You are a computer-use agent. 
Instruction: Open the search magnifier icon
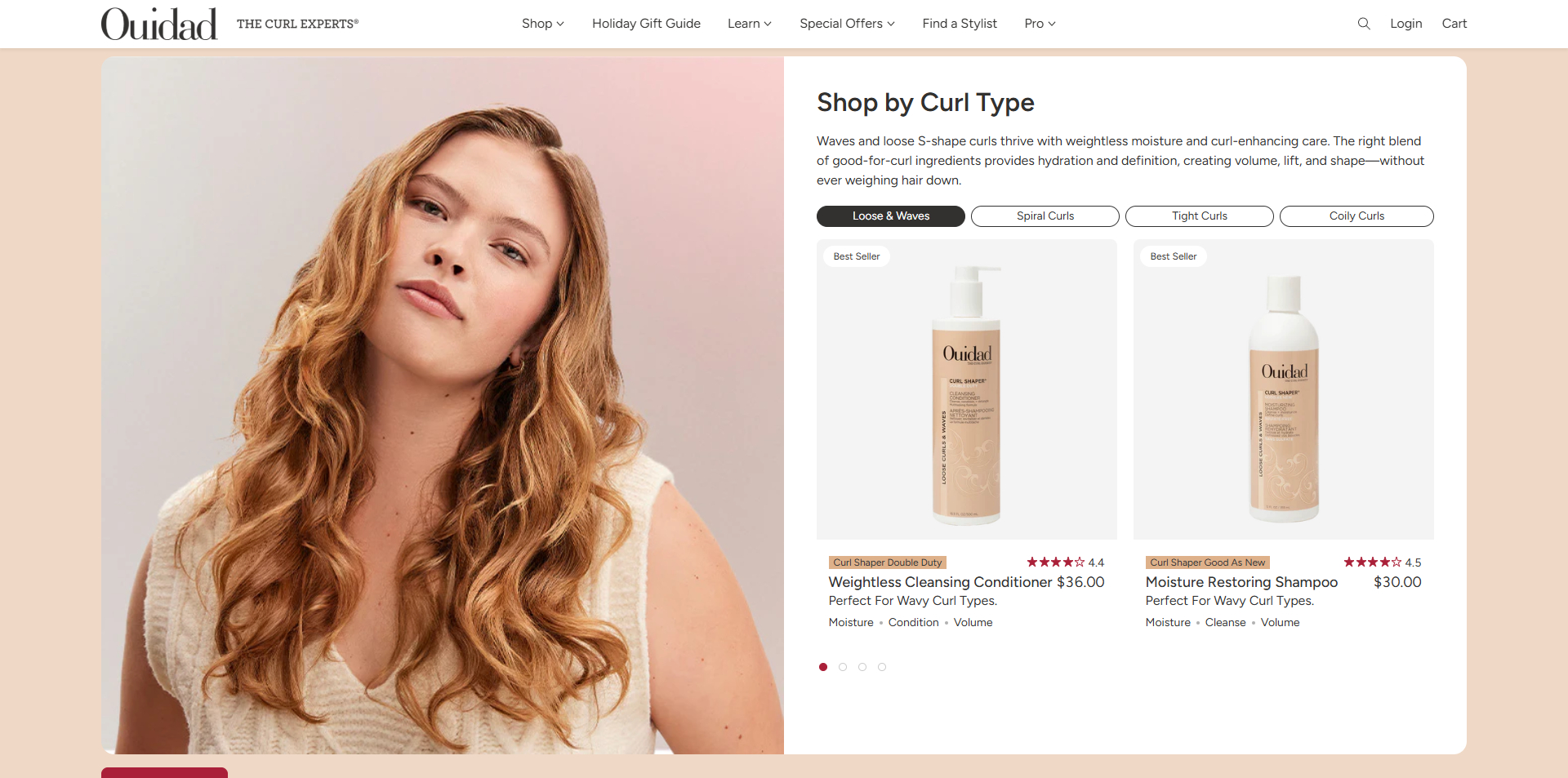point(1364,24)
